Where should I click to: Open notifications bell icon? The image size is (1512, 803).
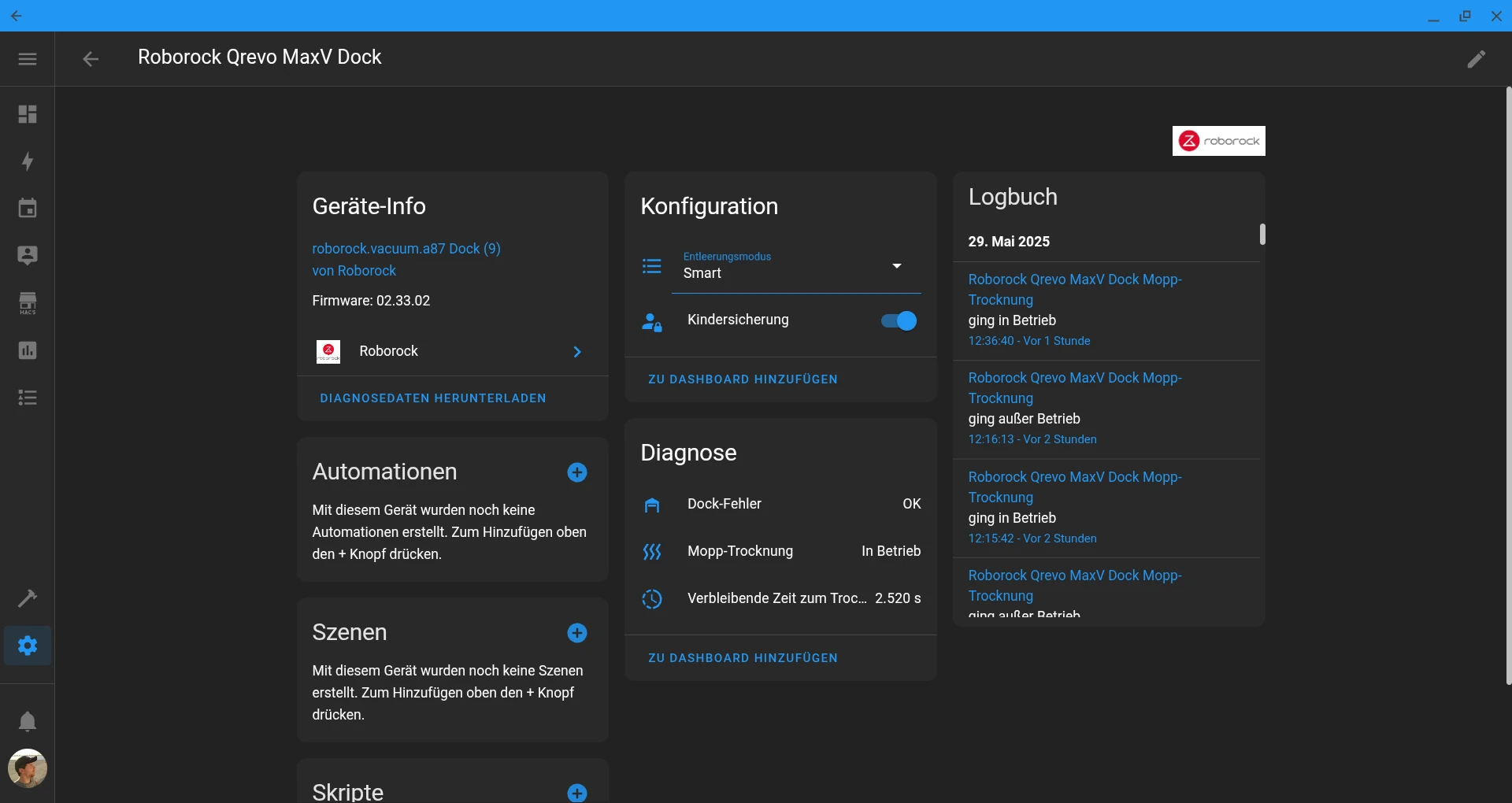click(x=28, y=721)
